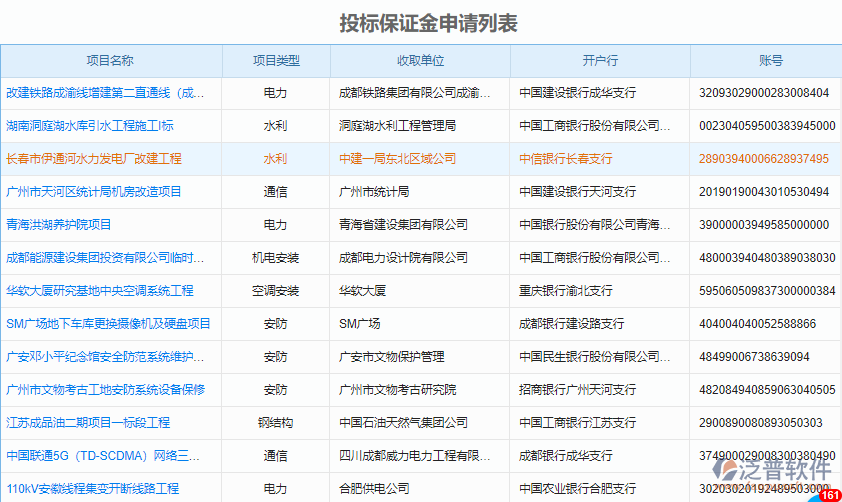842x502 pixels.
Task: Select cell 中国石油天然气集团公司
Action: 403,423
